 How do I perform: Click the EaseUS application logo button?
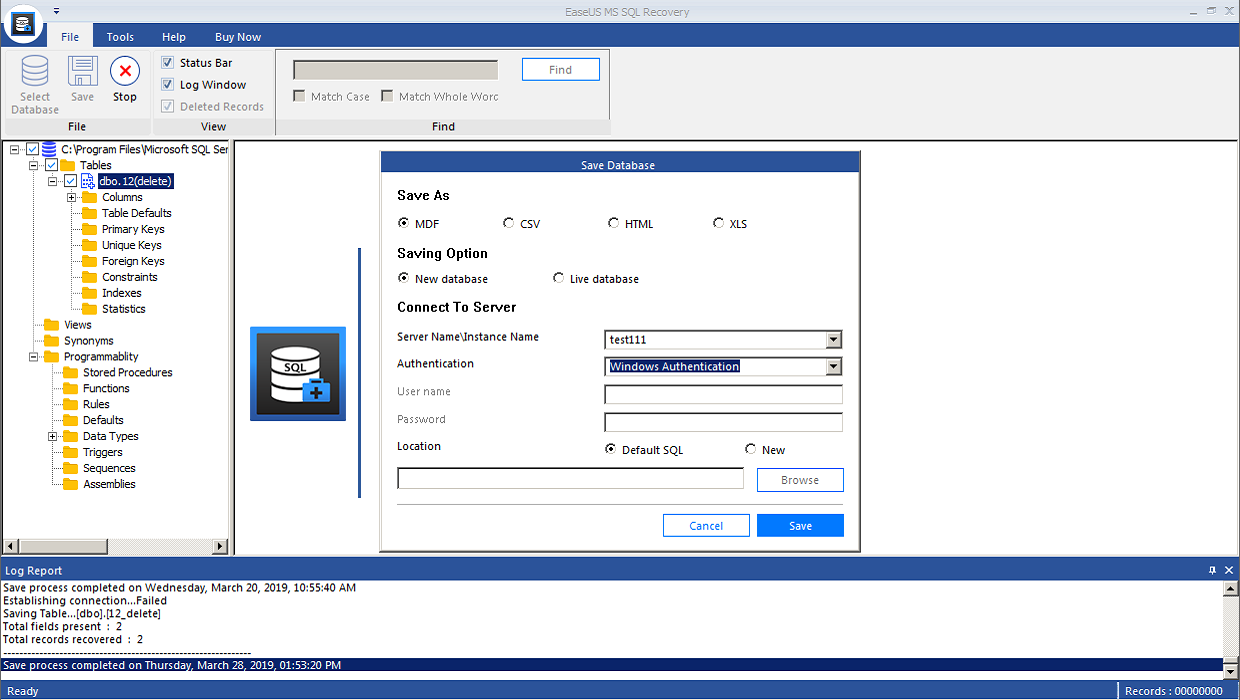24,24
